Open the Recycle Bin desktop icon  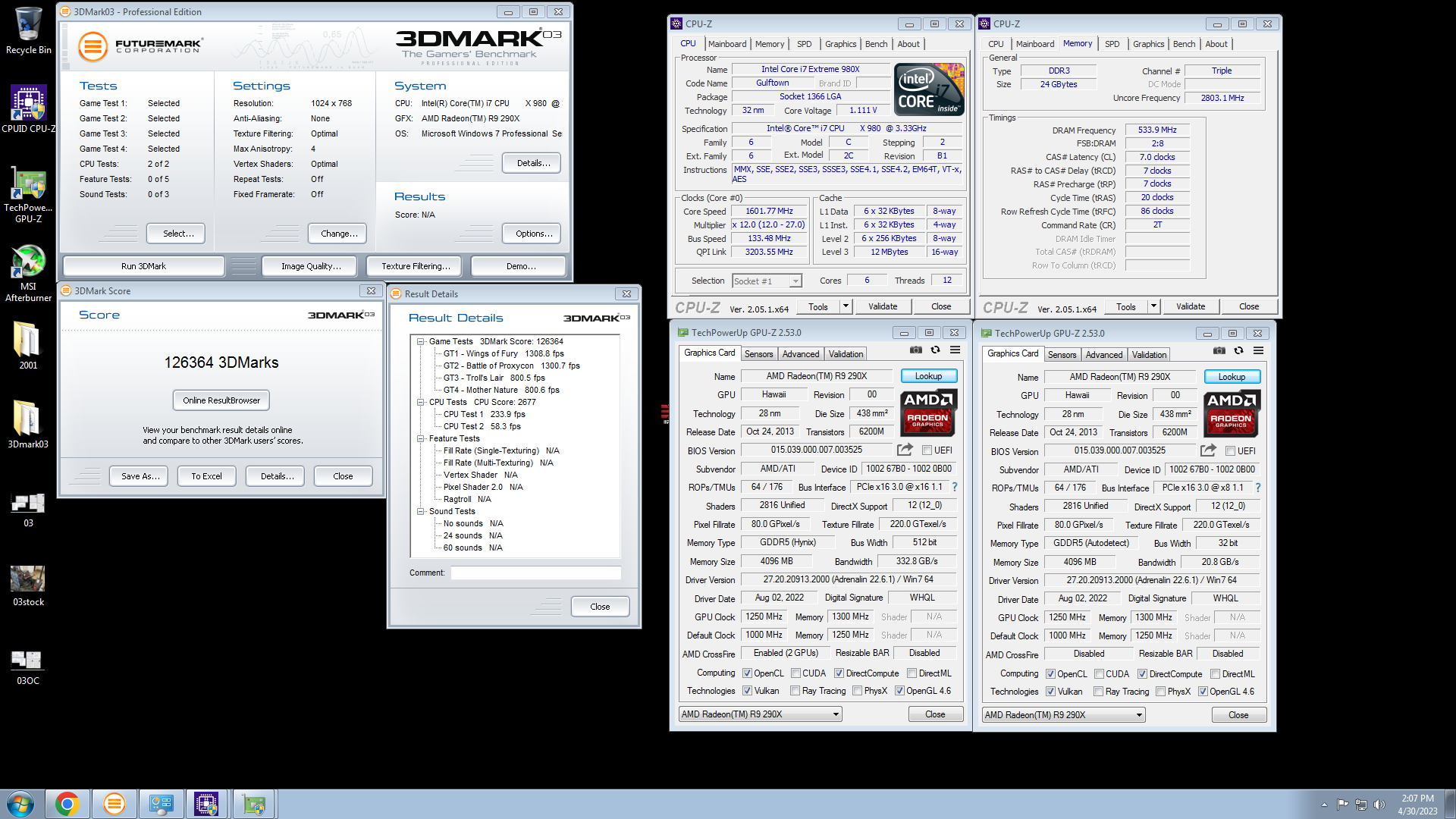[x=28, y=30]
